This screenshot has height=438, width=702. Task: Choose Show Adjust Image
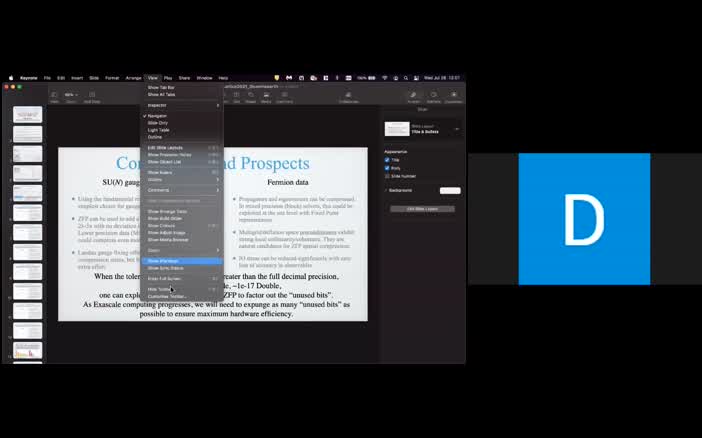[x=182, y=233]
